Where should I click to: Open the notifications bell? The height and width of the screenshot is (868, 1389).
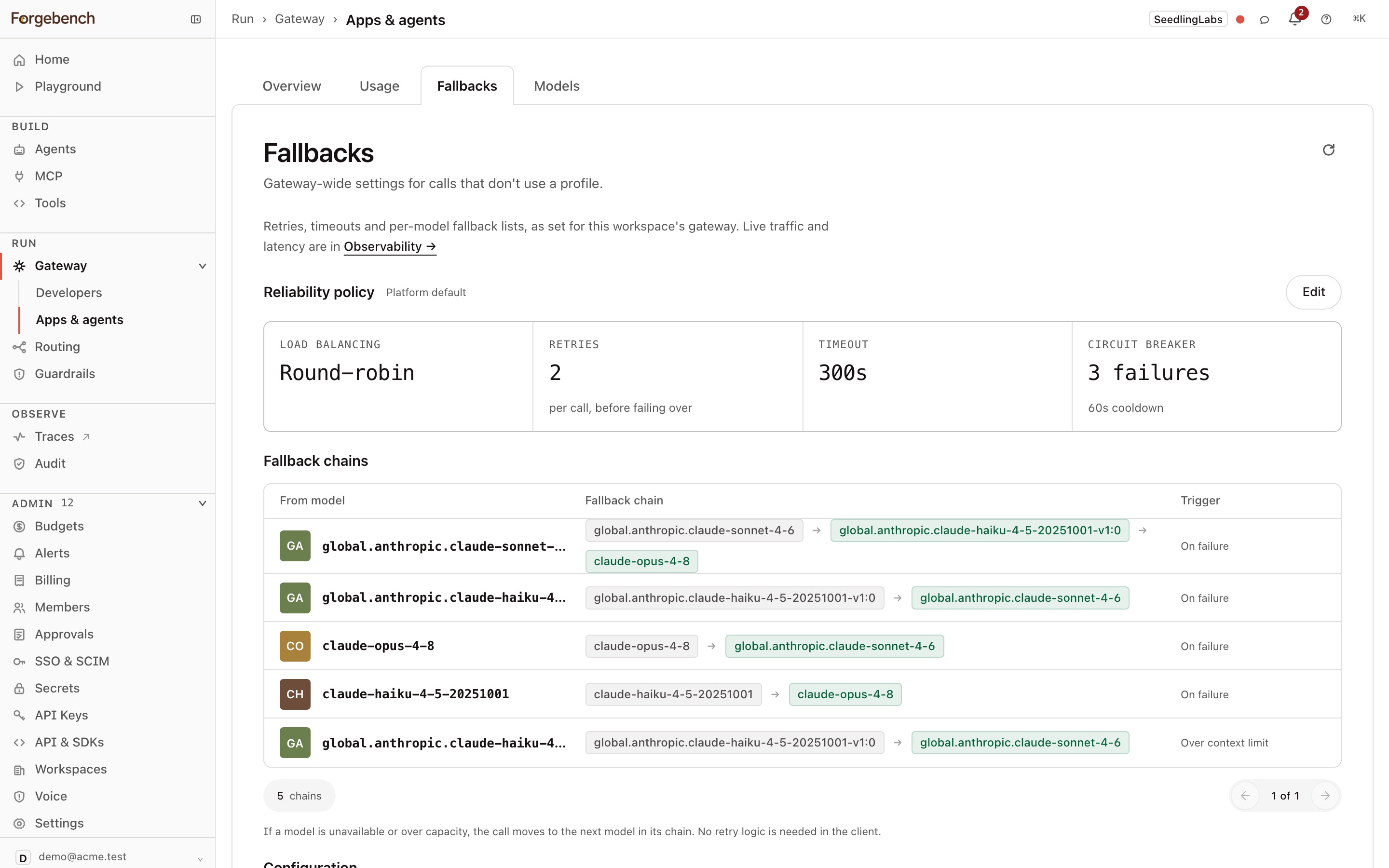[x=1294, y=19]
